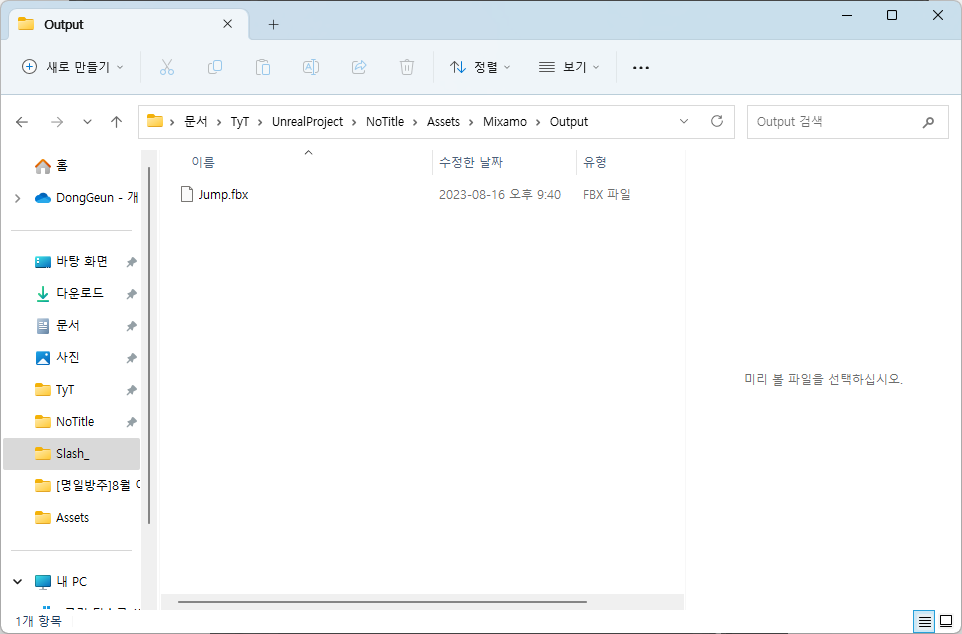The width and height of the screenshot is (962, 634).
Task: Open recent locations dropdown arrow
Action: coord(87,122)
